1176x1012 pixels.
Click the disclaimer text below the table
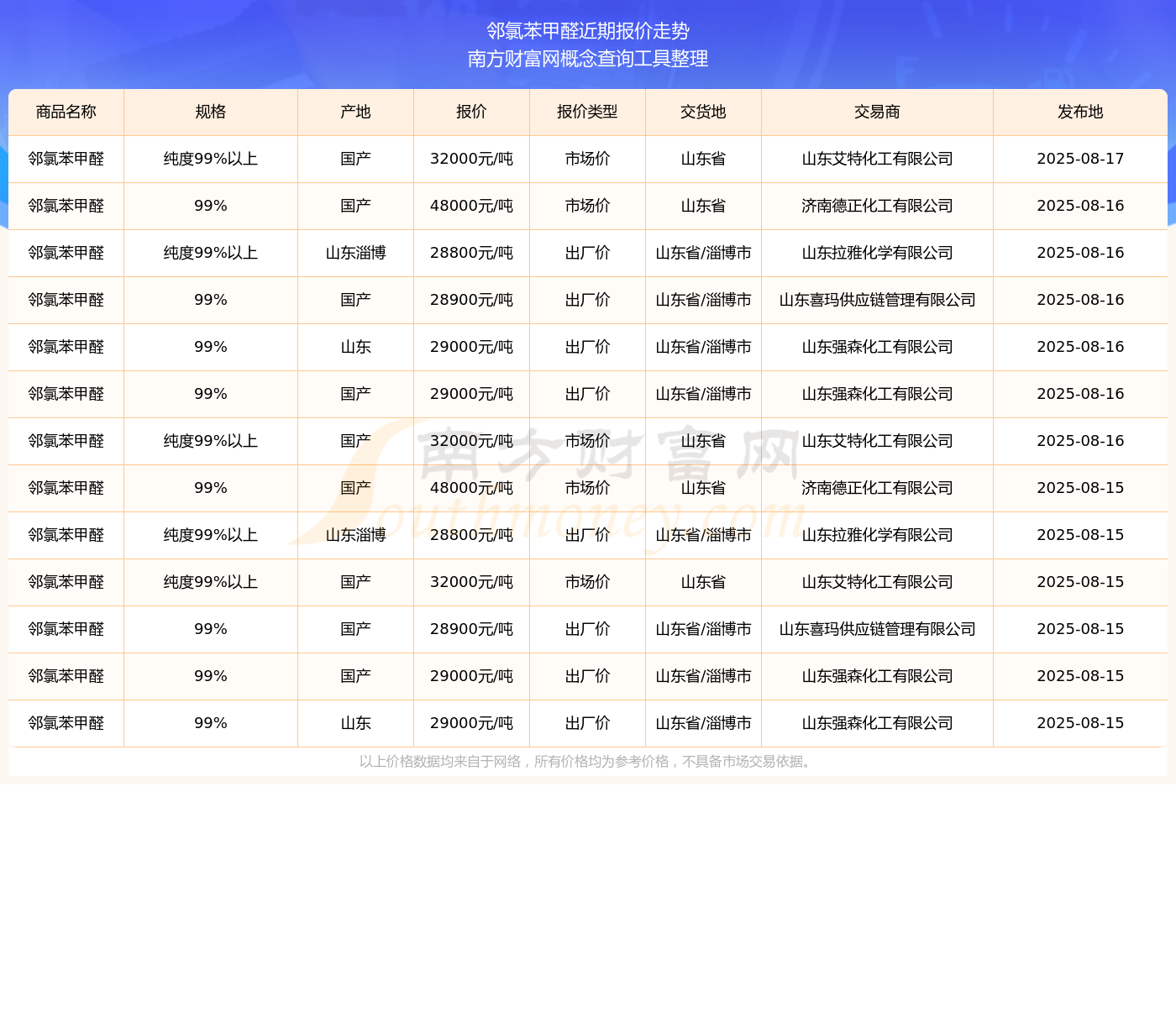pyautogui.click(x=588, y=762)
